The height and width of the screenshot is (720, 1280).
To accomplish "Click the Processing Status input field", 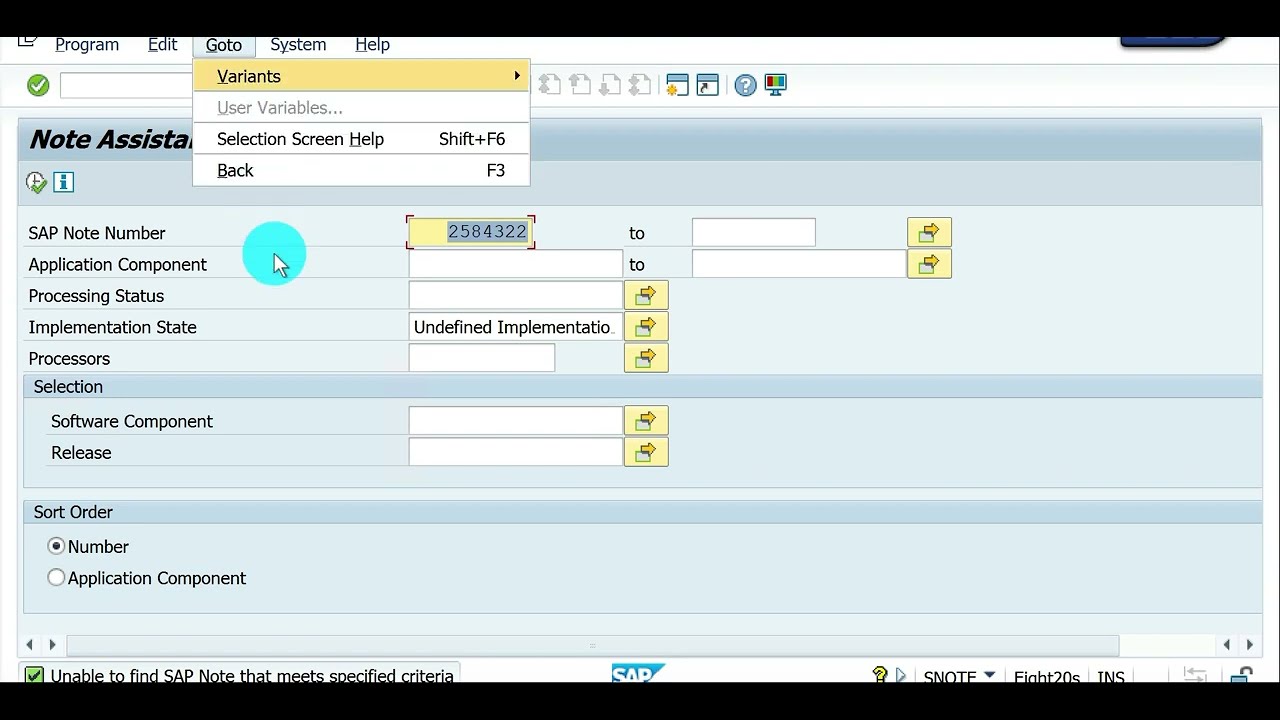I will click(515, 295).
